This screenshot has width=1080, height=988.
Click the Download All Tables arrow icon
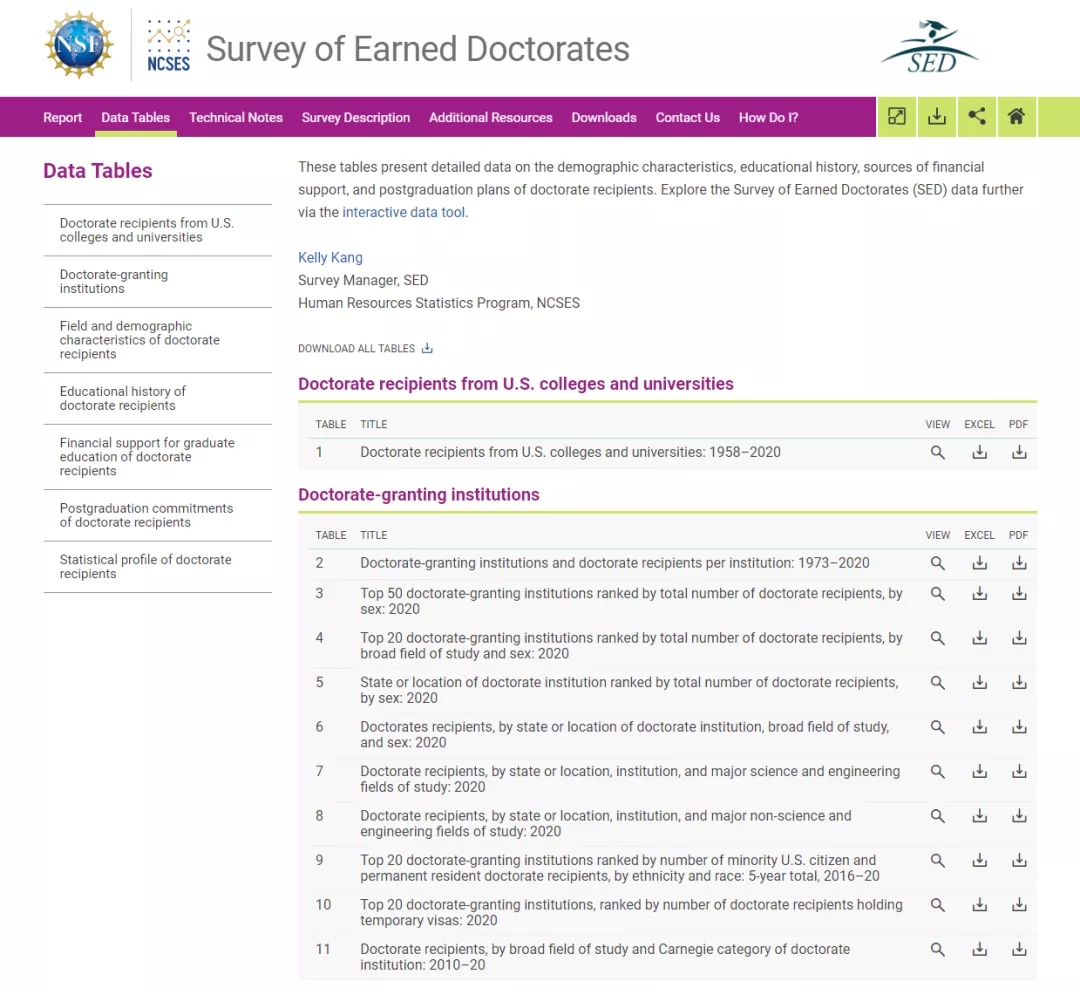(x=427, y=349)
